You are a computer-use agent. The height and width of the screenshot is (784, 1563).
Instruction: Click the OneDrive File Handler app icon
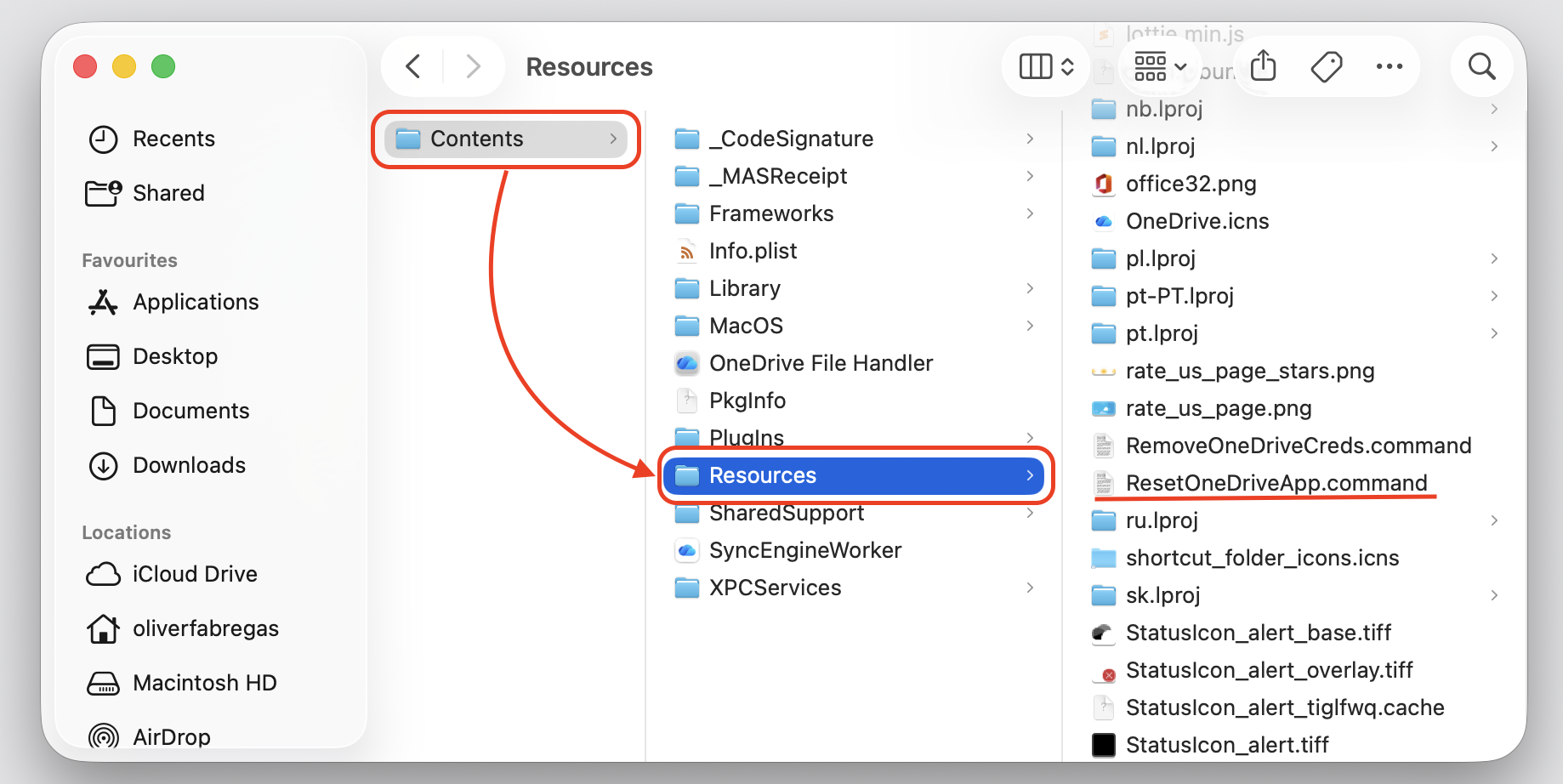[686, 363]
